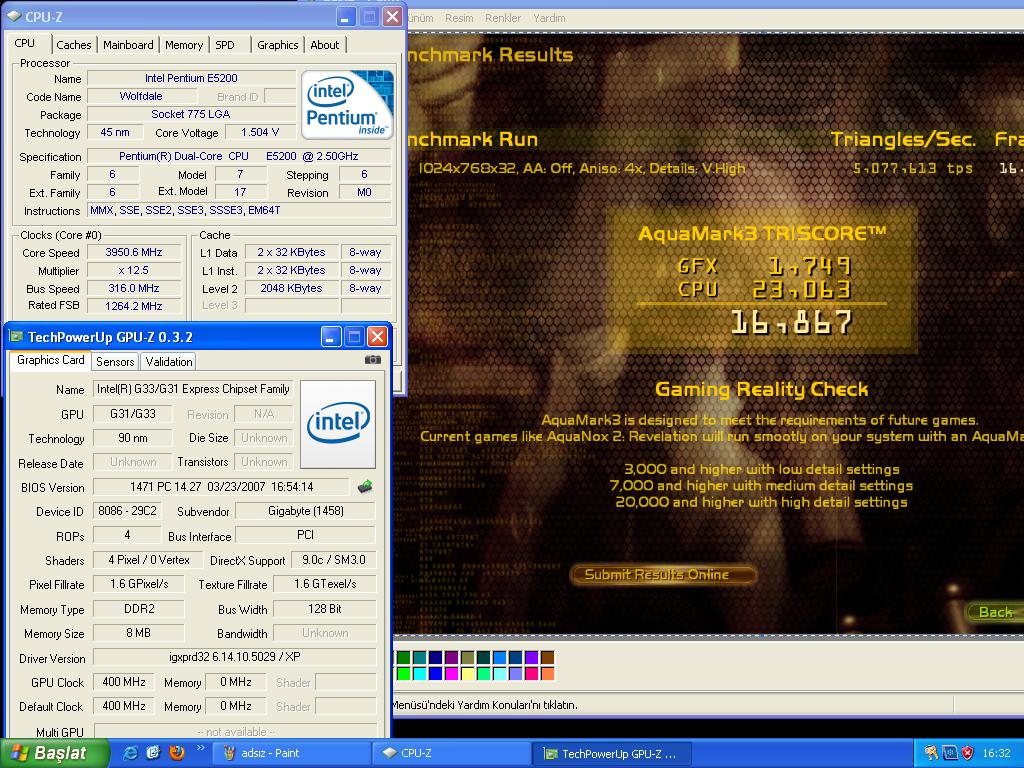Click the Bus Speed value 316.0 MHz
The width and height of the screenshot is (1024, 768).
pos(134,288)
